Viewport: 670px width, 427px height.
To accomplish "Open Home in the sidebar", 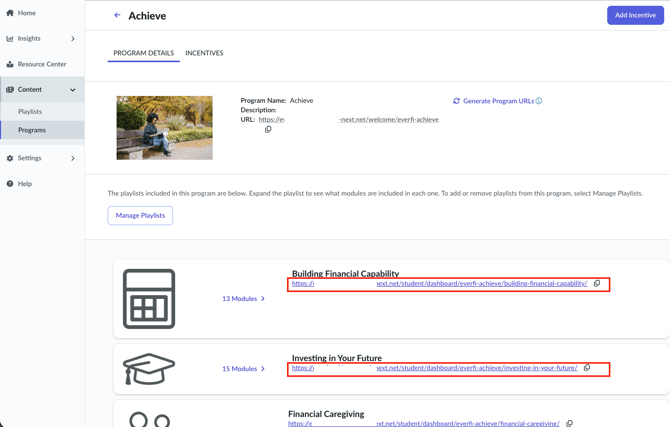I will pyautogui.click(x=26, y=13).
